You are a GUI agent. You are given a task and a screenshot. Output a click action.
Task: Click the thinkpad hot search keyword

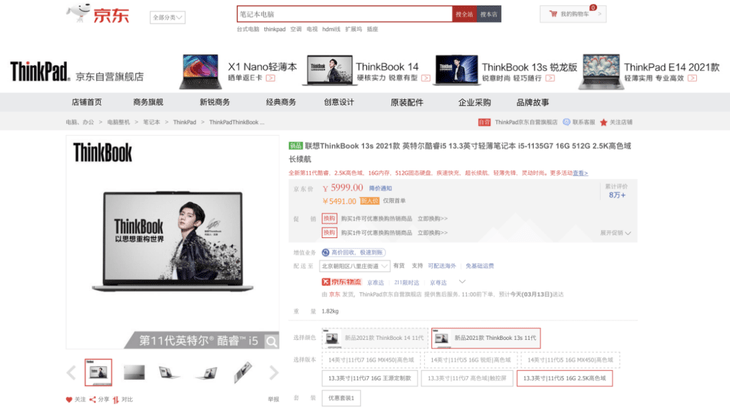point(275,29)
